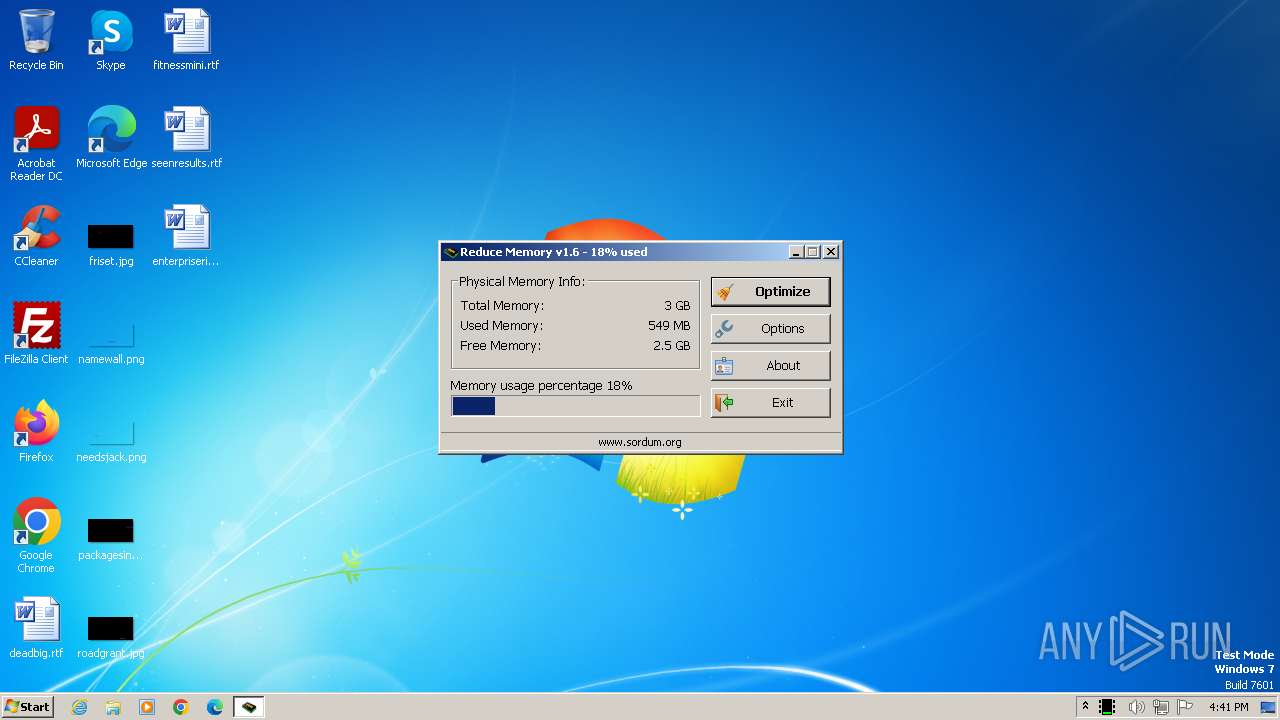Viewport: 1280px width, 720px height.
Task: Select the CCleaner desktop shortcut
Action: pyautogui.click(x=36, y=237)
